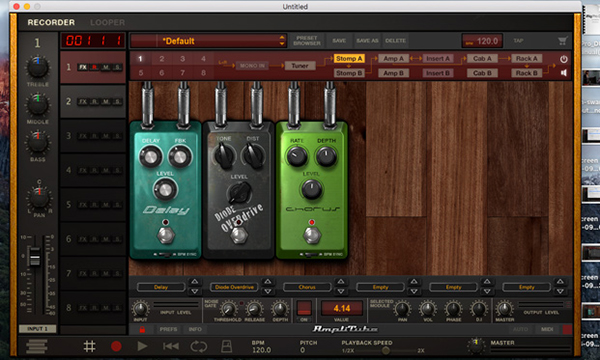The width and height of the screenshot is (600, 360).
Task: Solo track 1 with its S button
Action: (x=117, y=67)
